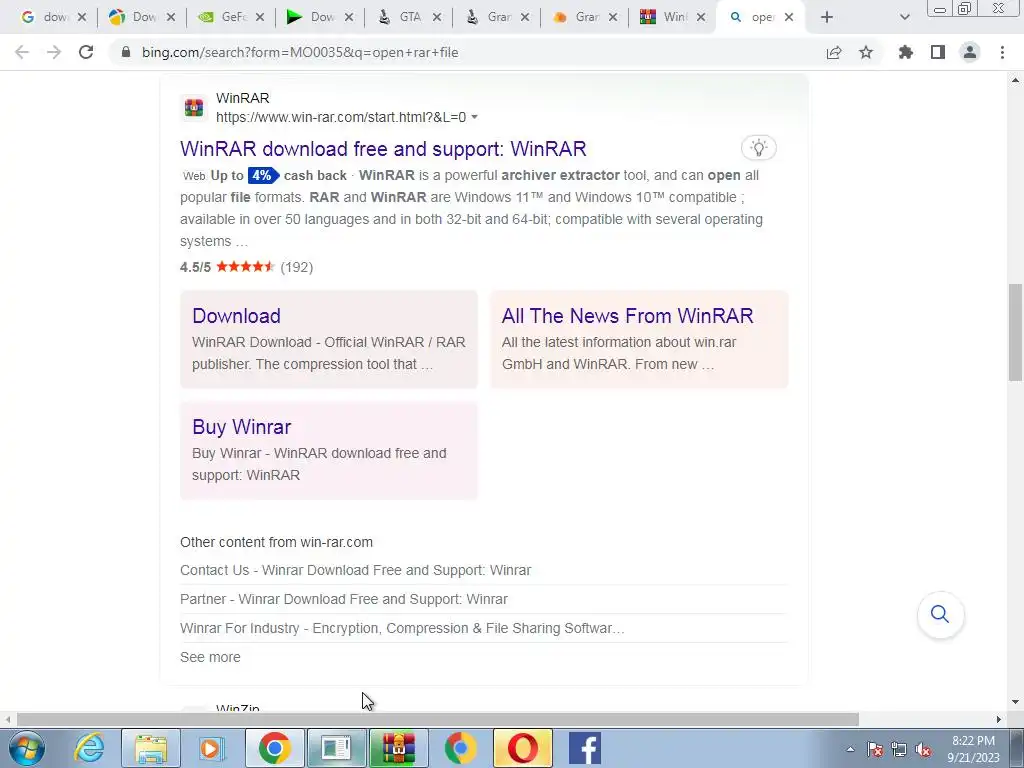This screenshot has height=768, width=1024.
Task: Click the lightbulb insights icon
Action: [758, 148]
